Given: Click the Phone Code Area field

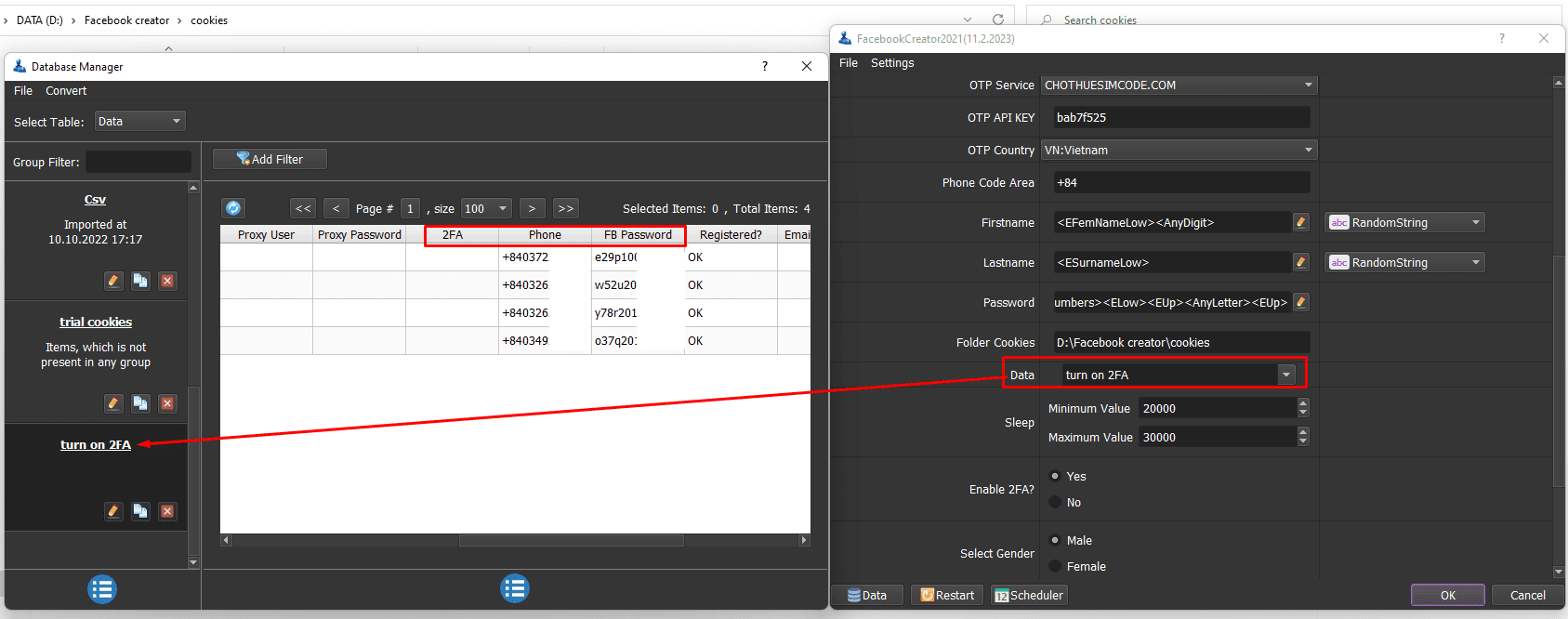Looking at the screenshot, I should [1181, 182].
